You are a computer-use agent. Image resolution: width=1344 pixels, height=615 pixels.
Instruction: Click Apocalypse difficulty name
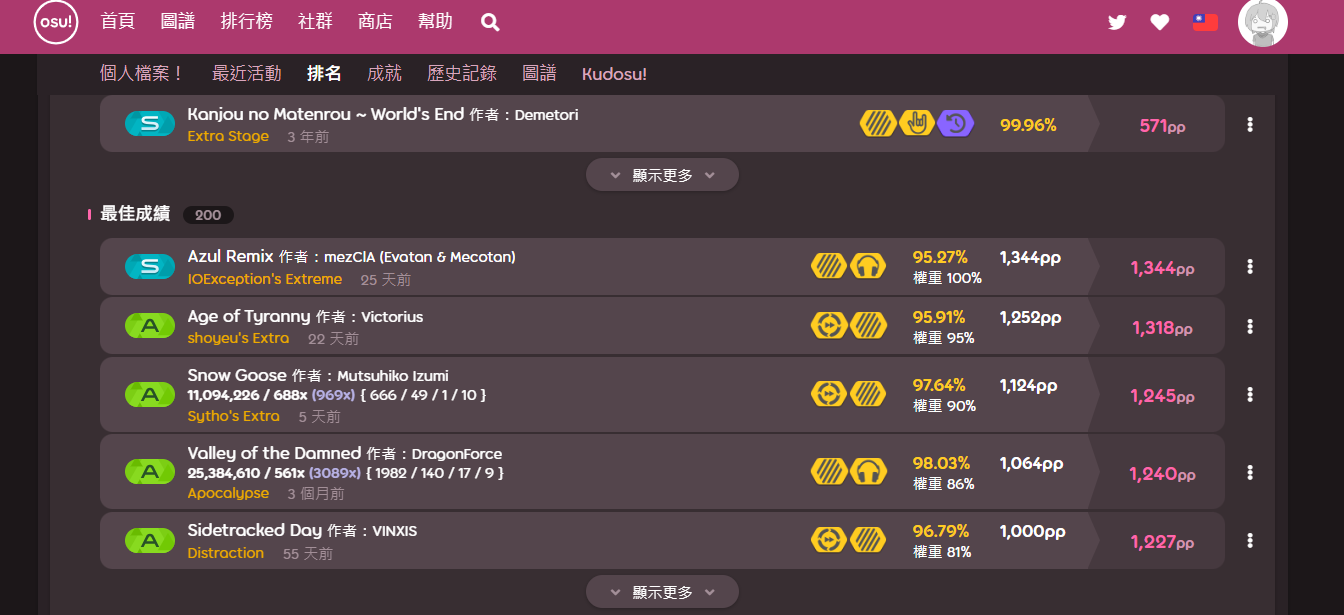tap(228, 493)
